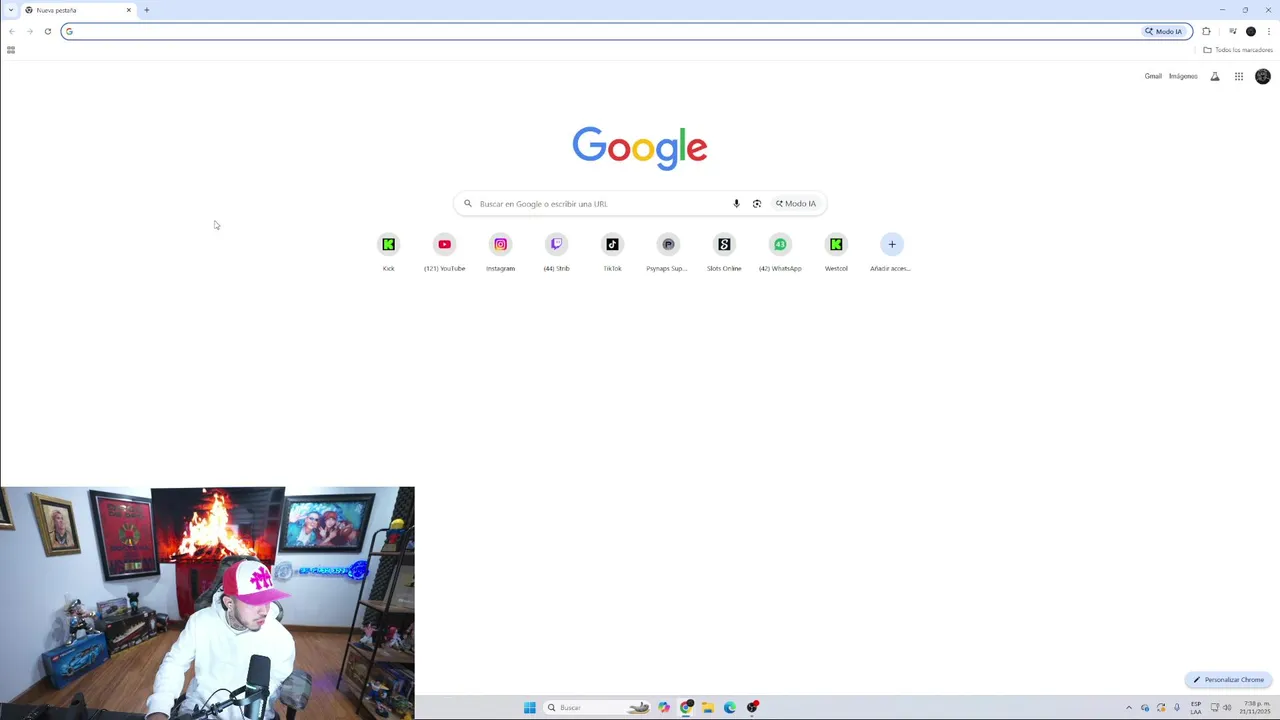Open Chrome profile avatar in toolbar

1251,31
